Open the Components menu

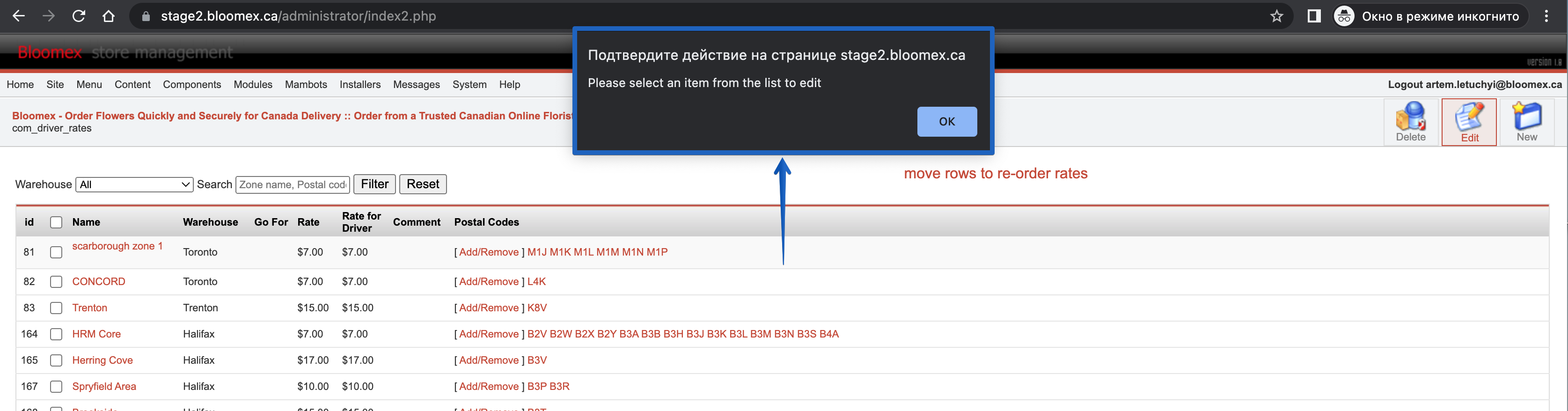pyautogui.click(x=192, y=85)
